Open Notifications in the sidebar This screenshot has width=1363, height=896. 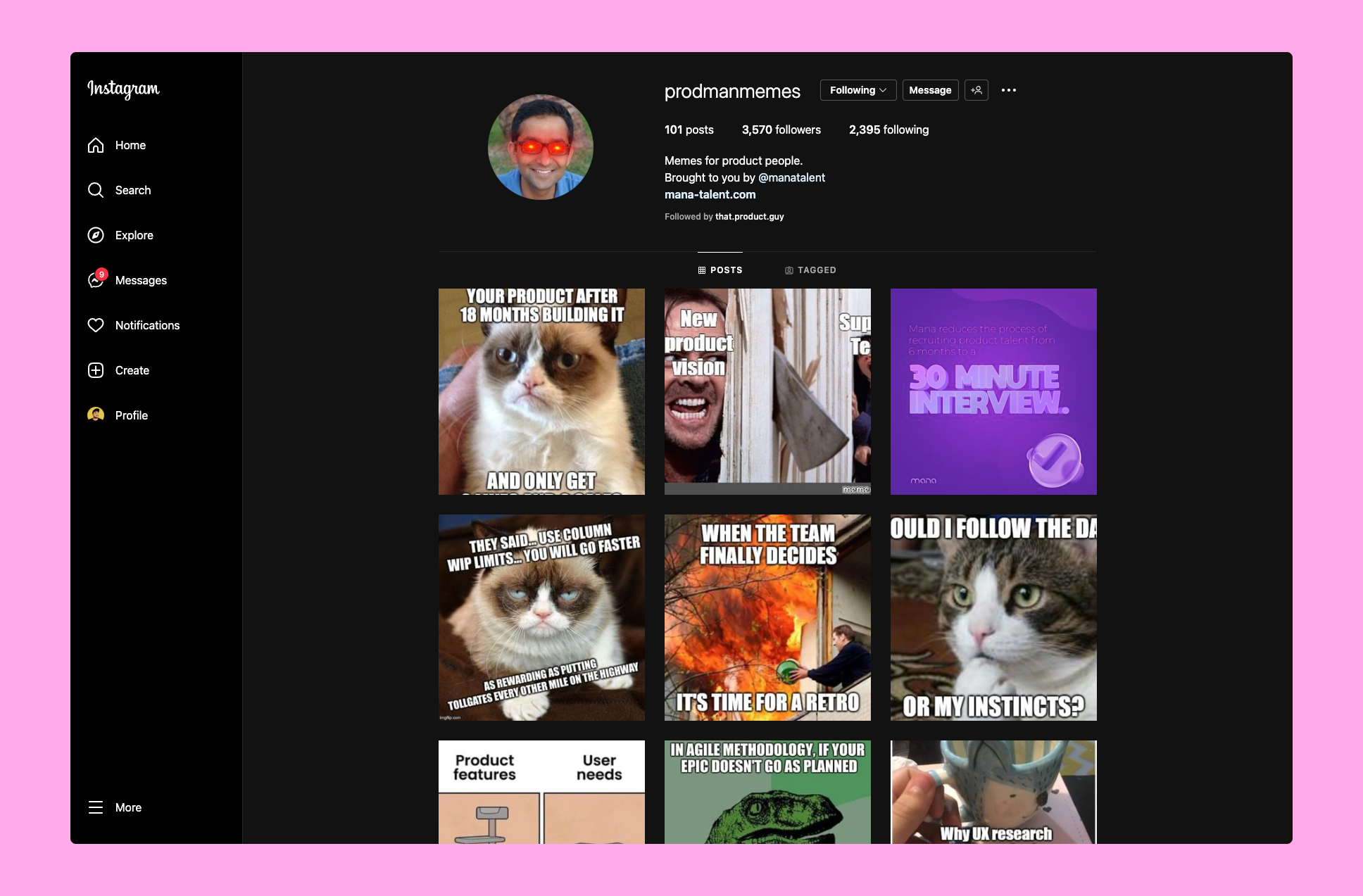point(147,325)
